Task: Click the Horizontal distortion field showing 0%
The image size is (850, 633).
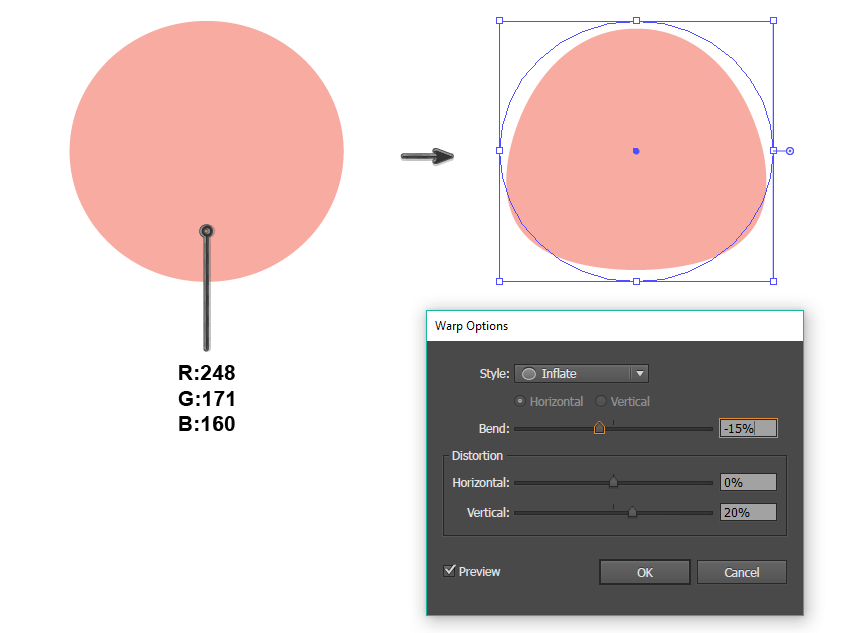Action: click(x=748, y=482)
